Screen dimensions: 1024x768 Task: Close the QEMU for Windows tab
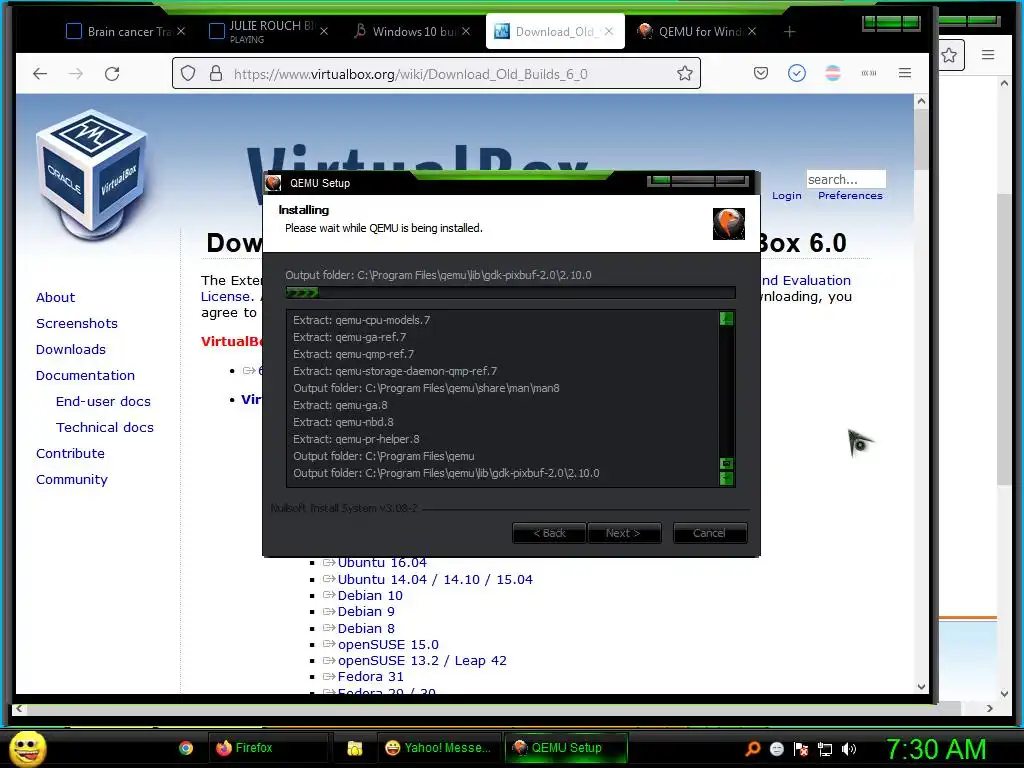[x=752, y=31]
